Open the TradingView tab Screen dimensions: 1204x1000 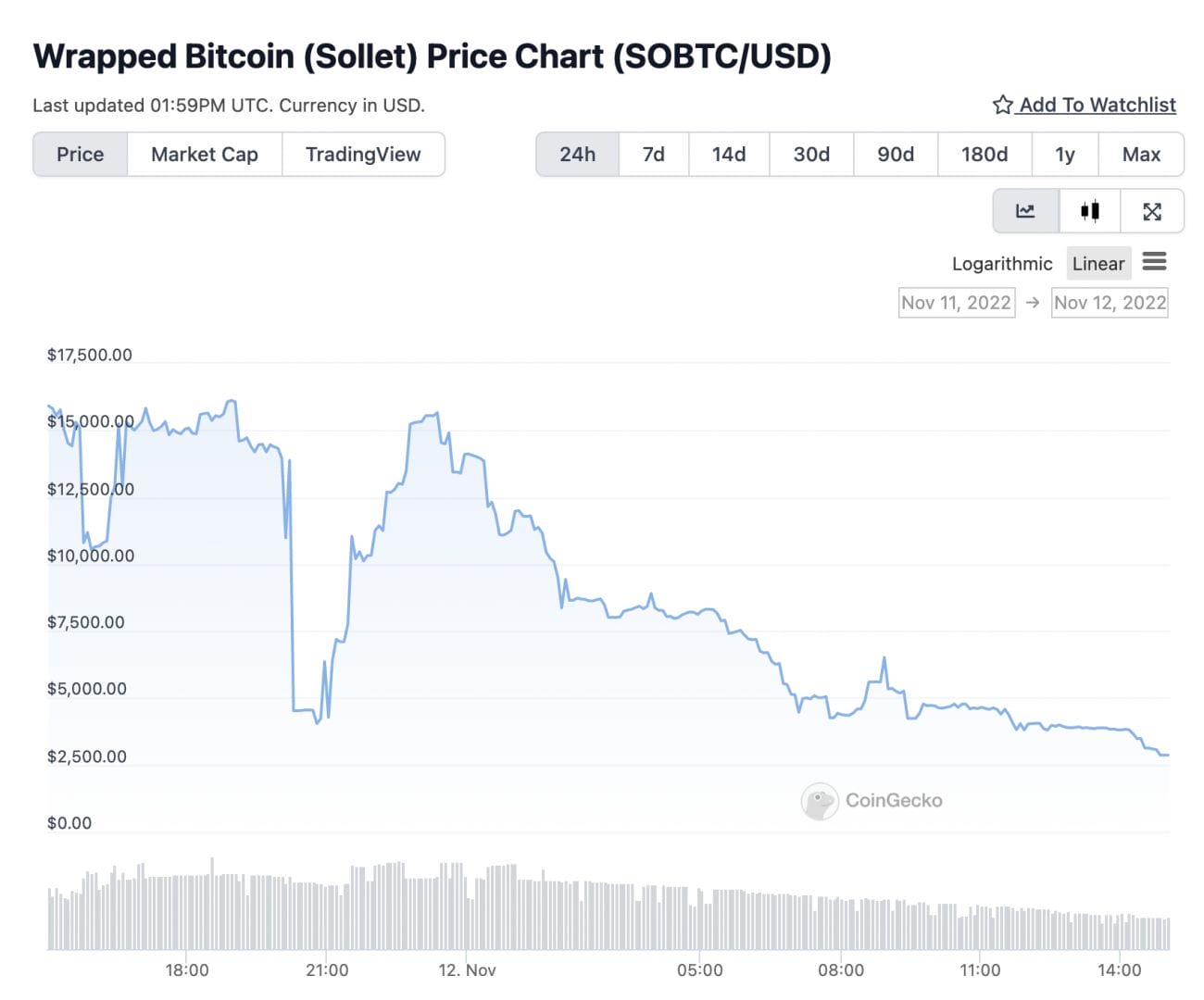coord(363,155)
